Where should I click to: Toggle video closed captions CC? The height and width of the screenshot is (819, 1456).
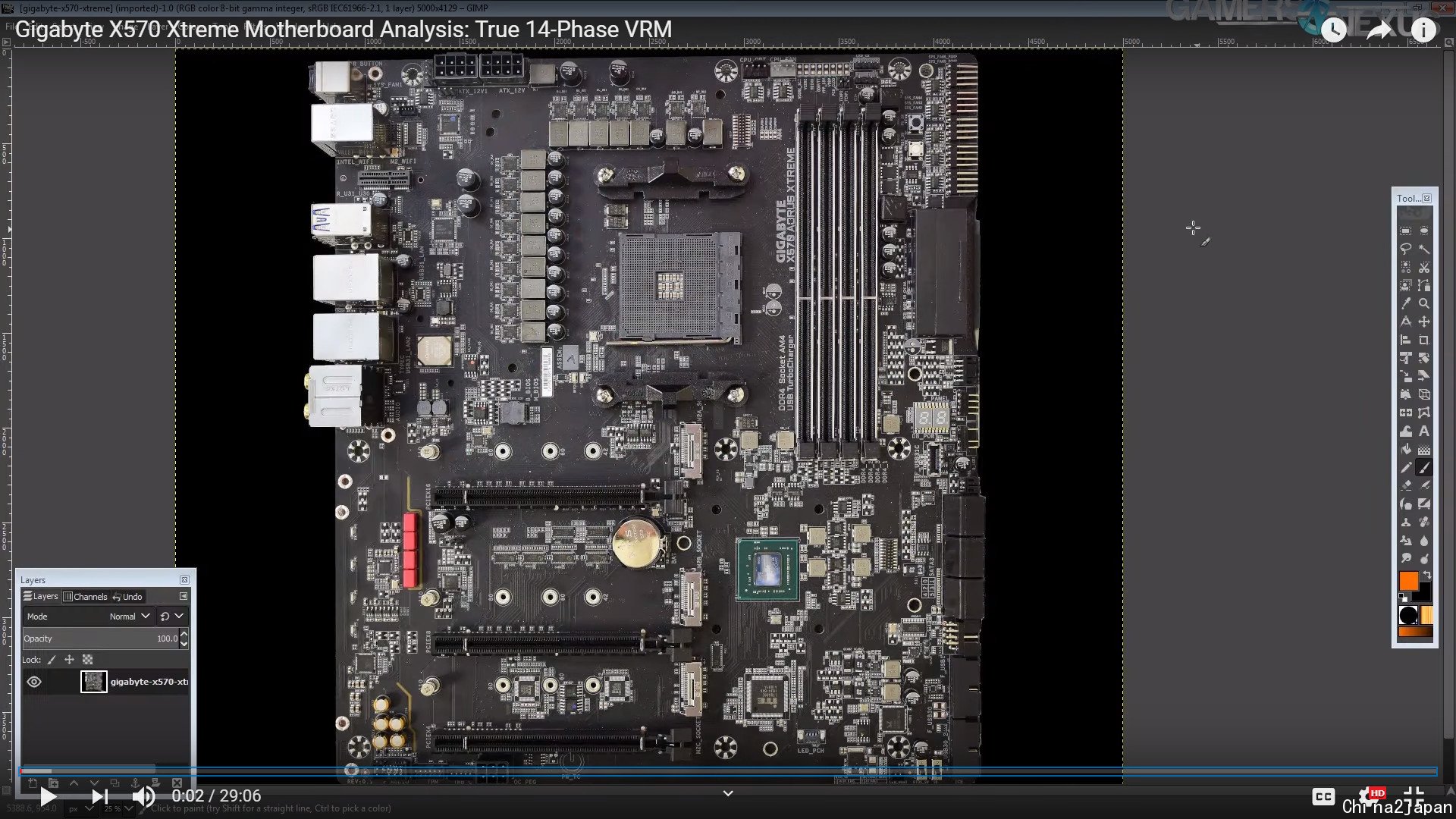[1323, 796]
